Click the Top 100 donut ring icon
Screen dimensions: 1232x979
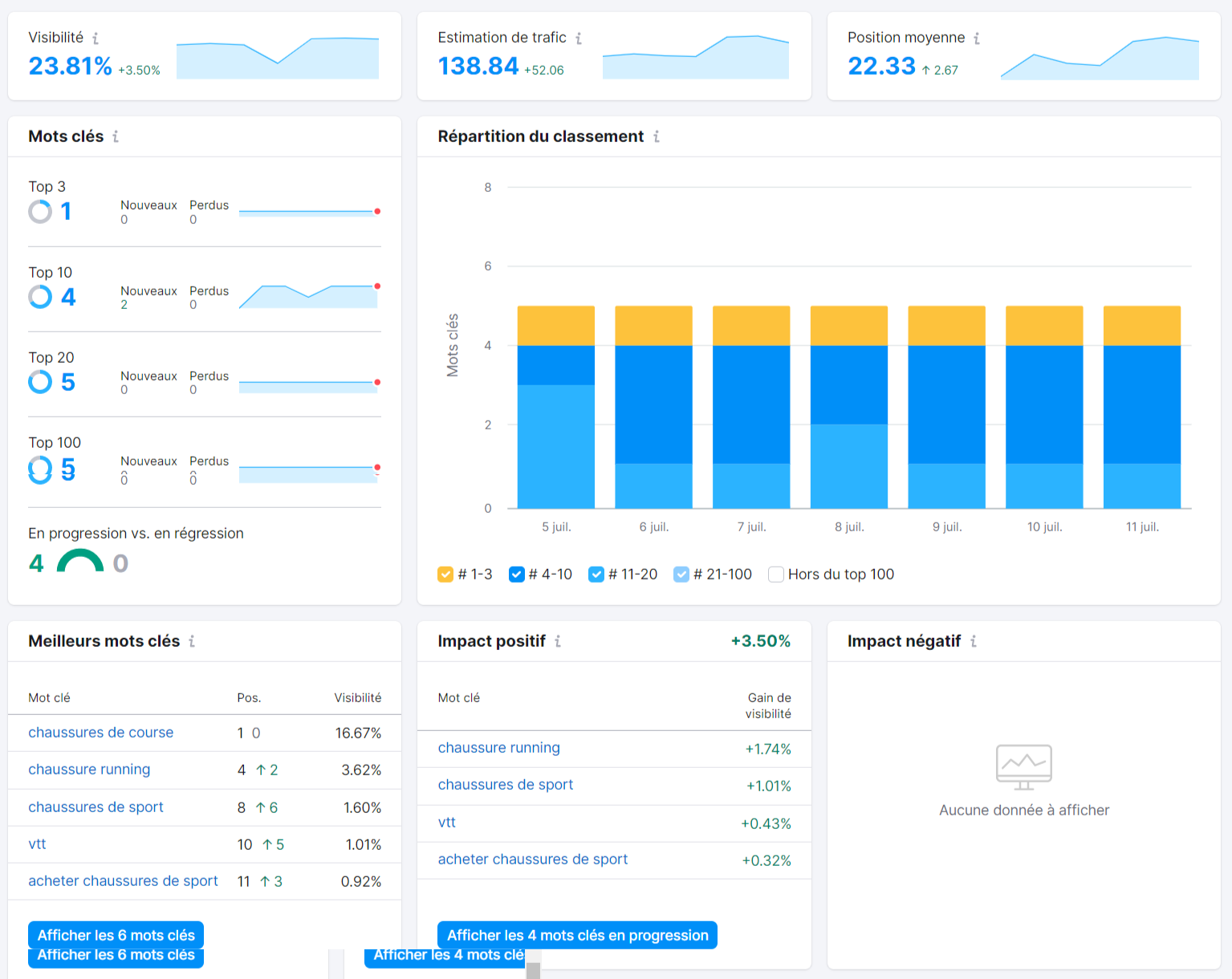click(40, 469)
